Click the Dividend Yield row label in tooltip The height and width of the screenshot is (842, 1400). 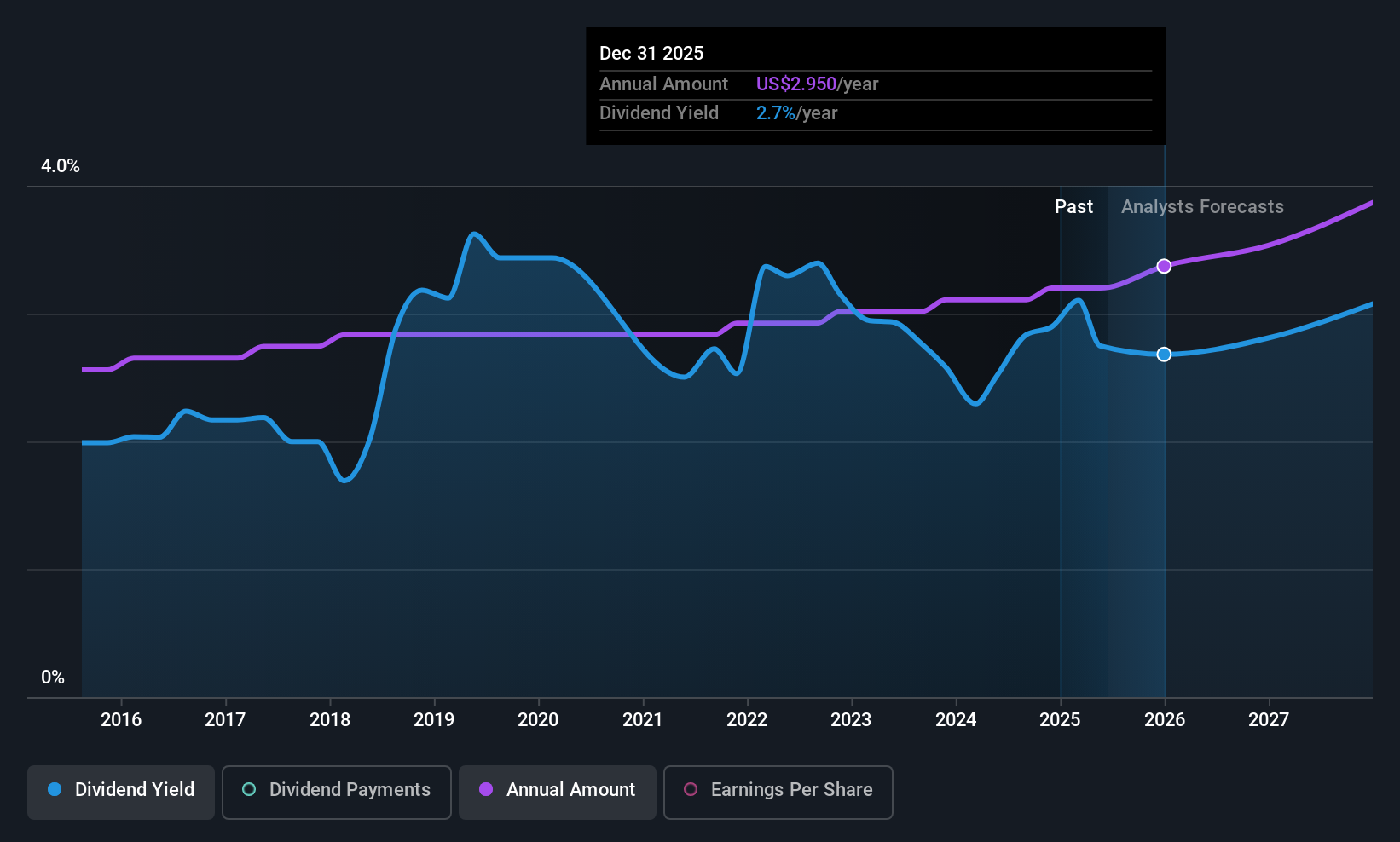658,113
